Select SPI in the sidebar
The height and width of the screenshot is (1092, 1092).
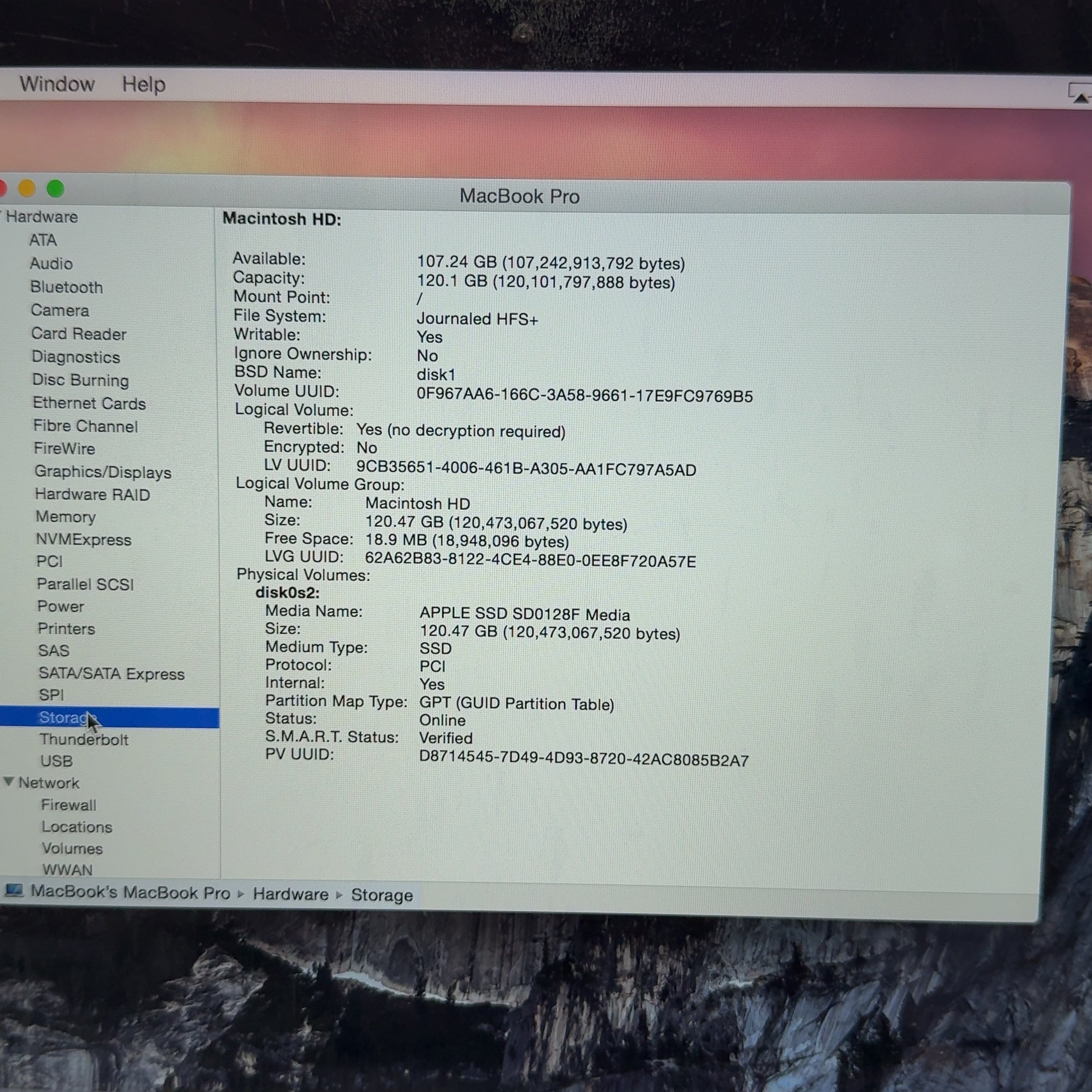tap(52, 695)
